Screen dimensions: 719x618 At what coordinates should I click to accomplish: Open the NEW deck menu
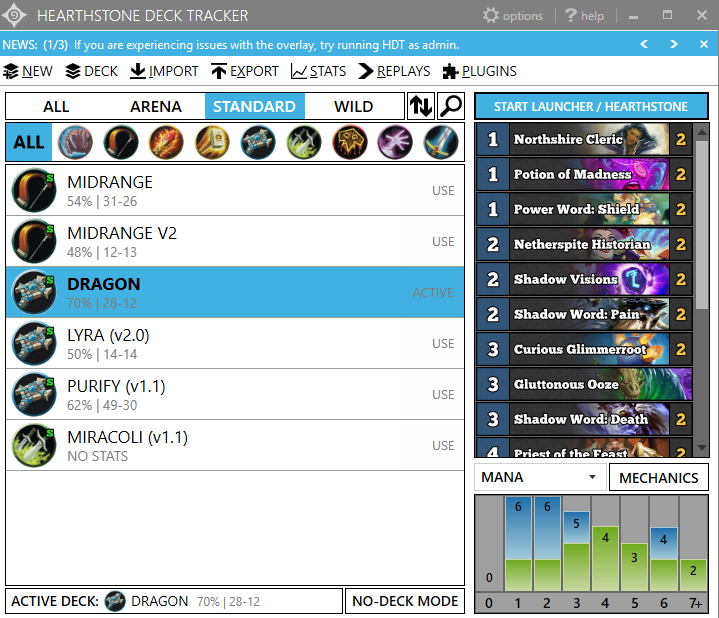point(28,71)
